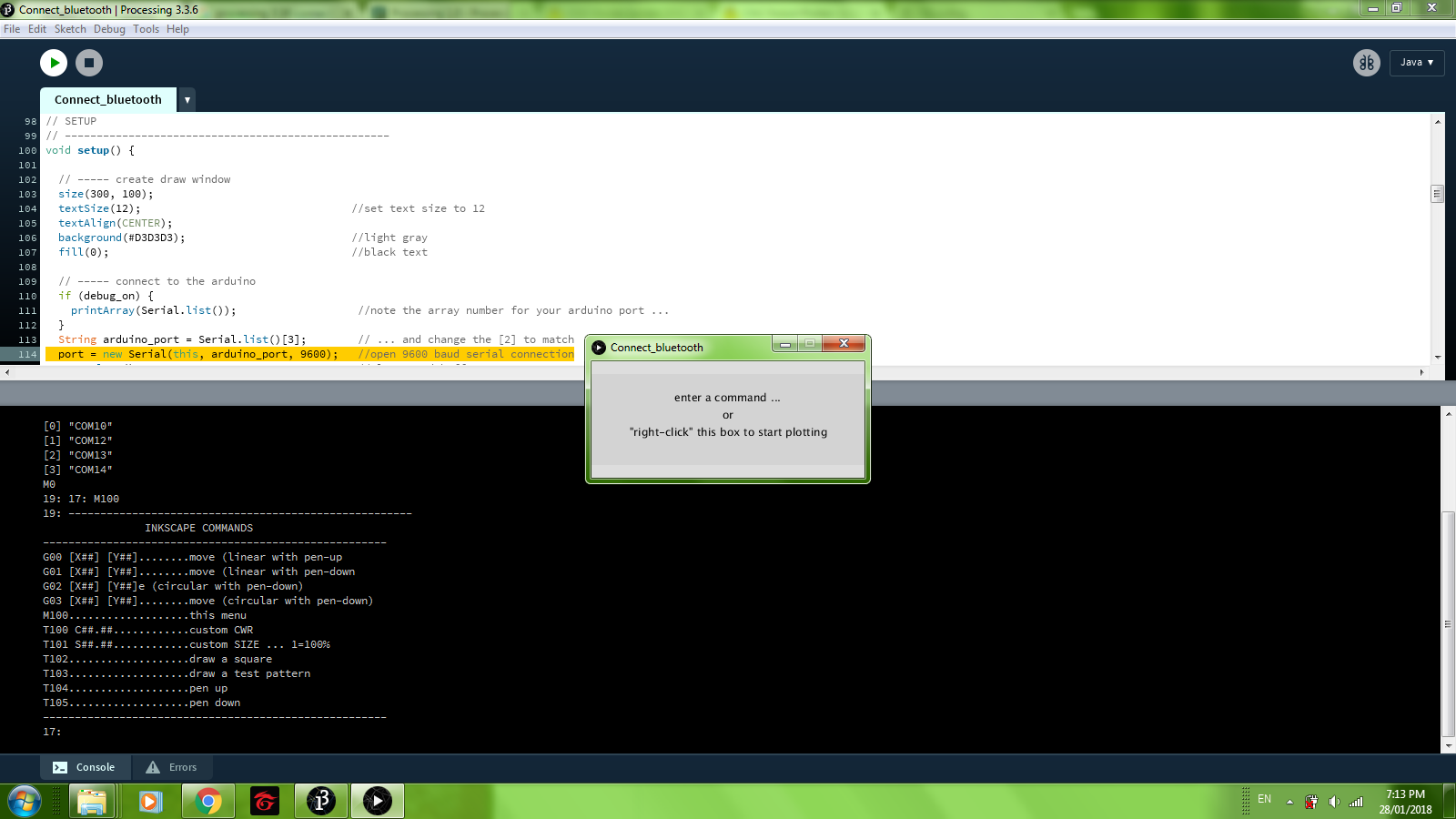Stop the running sketch
This screenshot has height=819, width=1456.
pyautogui.click(x=88, y=63)
